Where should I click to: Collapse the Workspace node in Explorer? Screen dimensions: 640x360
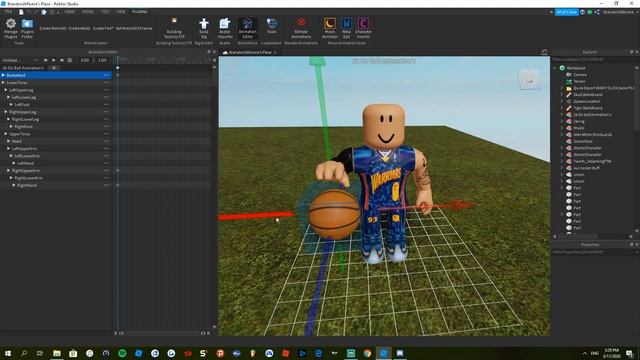pyautogui.click(x=555, y=68)
